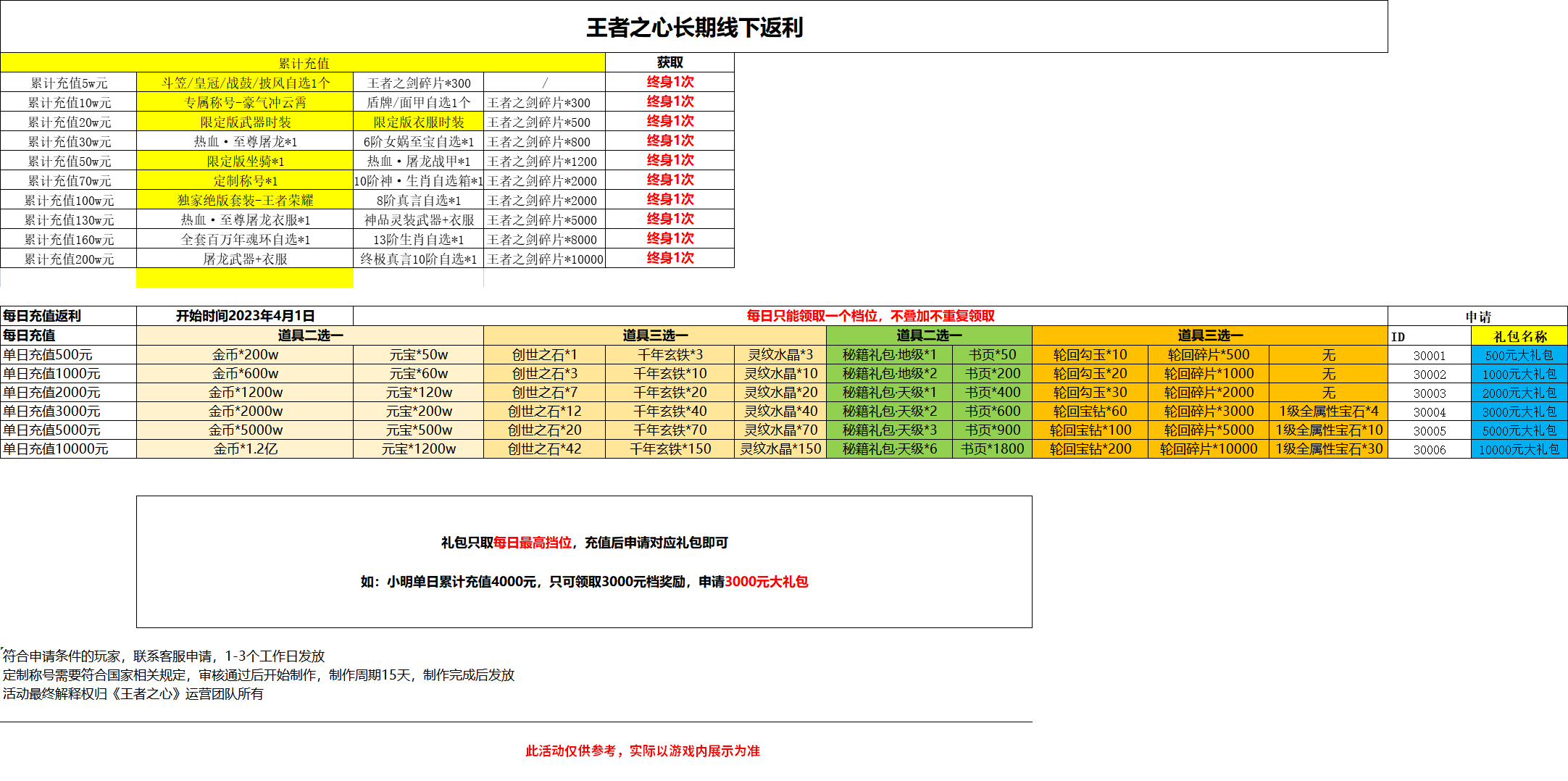Viewport: 1568px width, 781px height.
Task: Select cell 全套百万年魂环自选*1
Action: tap(245, 239)
